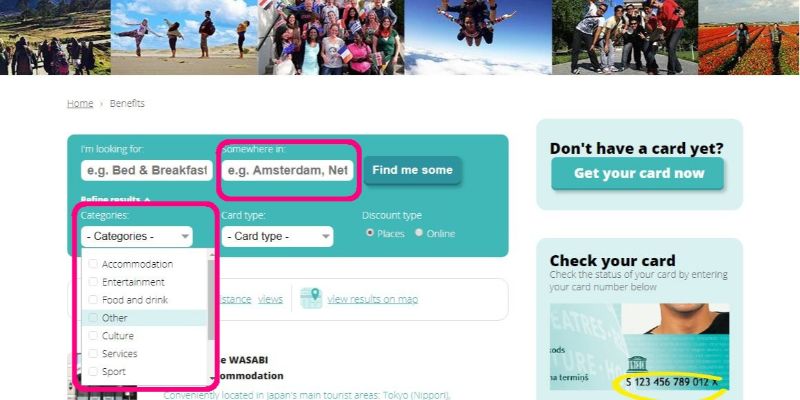Focus the Somewhere in location field
This screenshot has height=400, width=800.
[287, 170]
